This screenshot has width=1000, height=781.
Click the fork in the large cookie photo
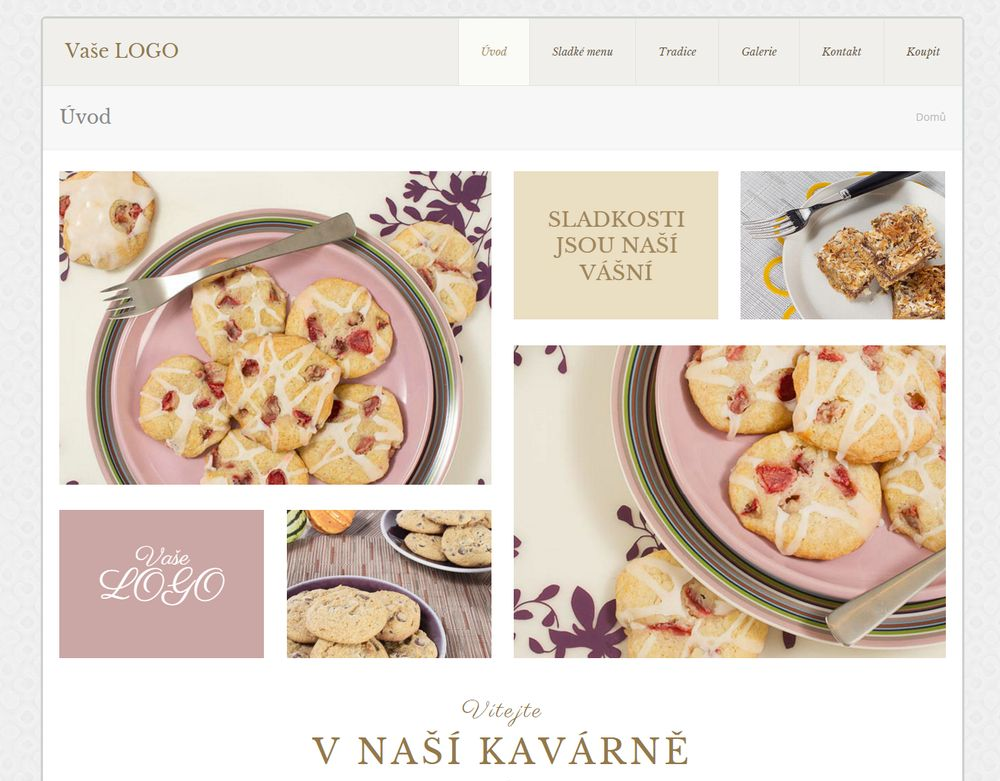coord(228,265)
